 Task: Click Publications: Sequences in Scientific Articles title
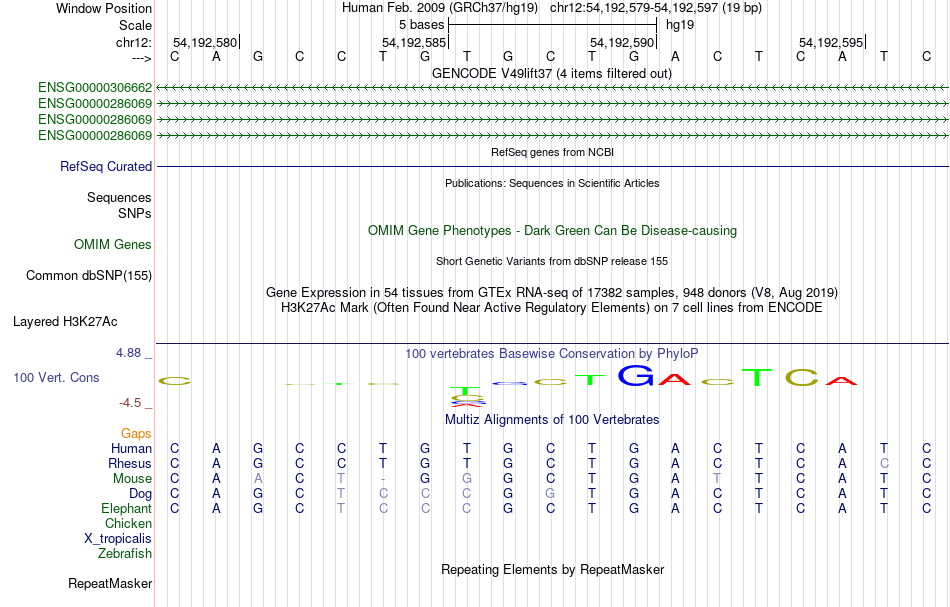553,184
